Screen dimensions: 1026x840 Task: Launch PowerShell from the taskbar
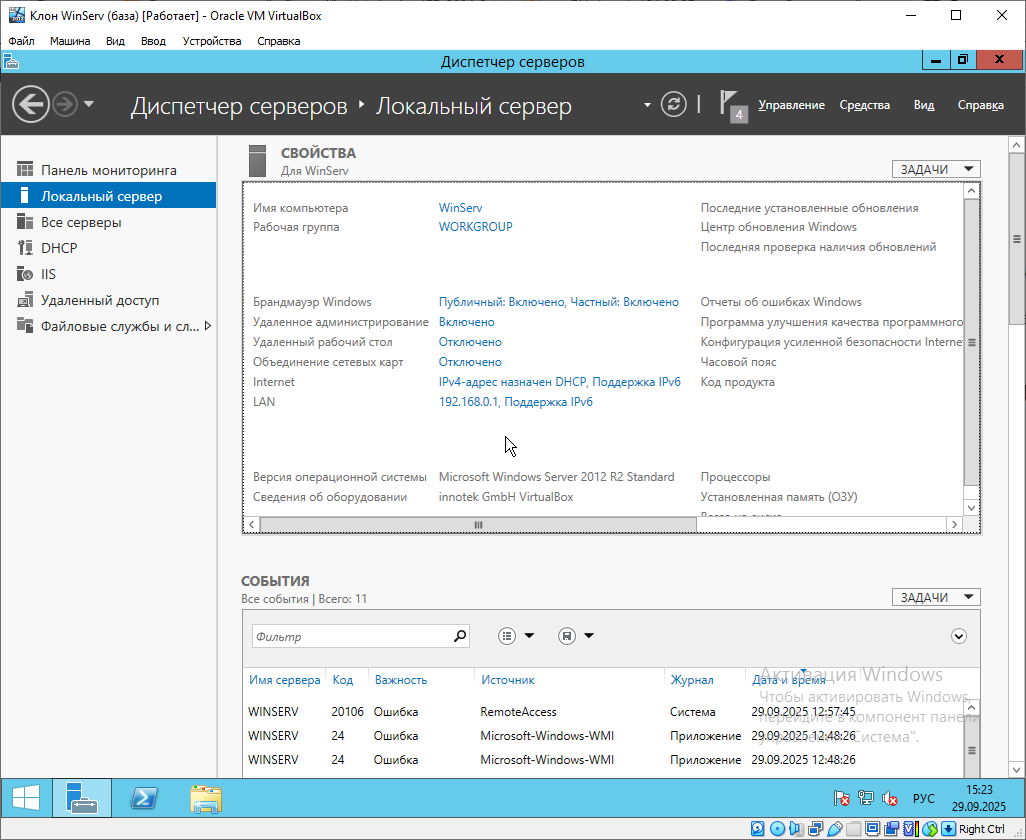pyautogui.click(x=143, y=797)
